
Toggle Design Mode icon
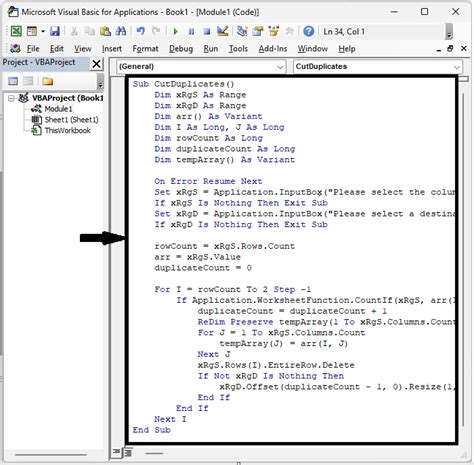tap(222, 31)
